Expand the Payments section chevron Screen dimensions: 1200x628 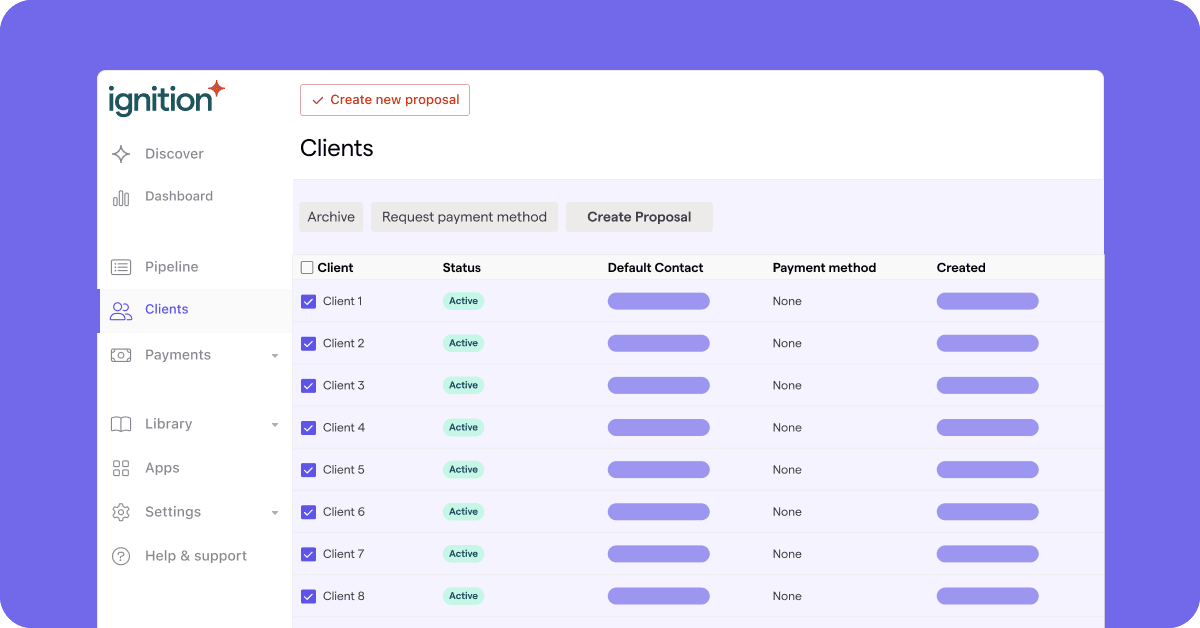[x=275, y=354]
